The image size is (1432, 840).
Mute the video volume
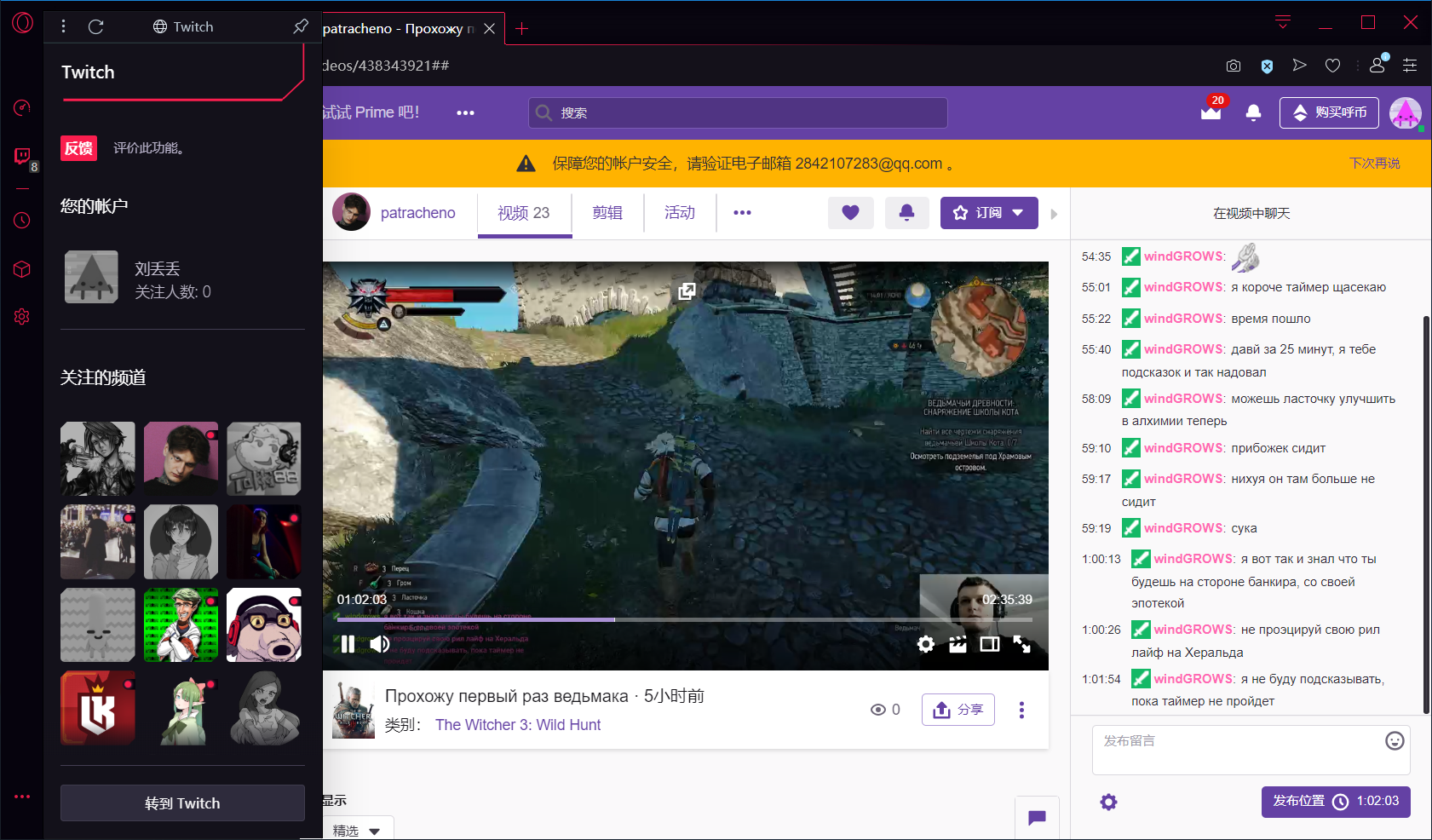click(380, 644)
